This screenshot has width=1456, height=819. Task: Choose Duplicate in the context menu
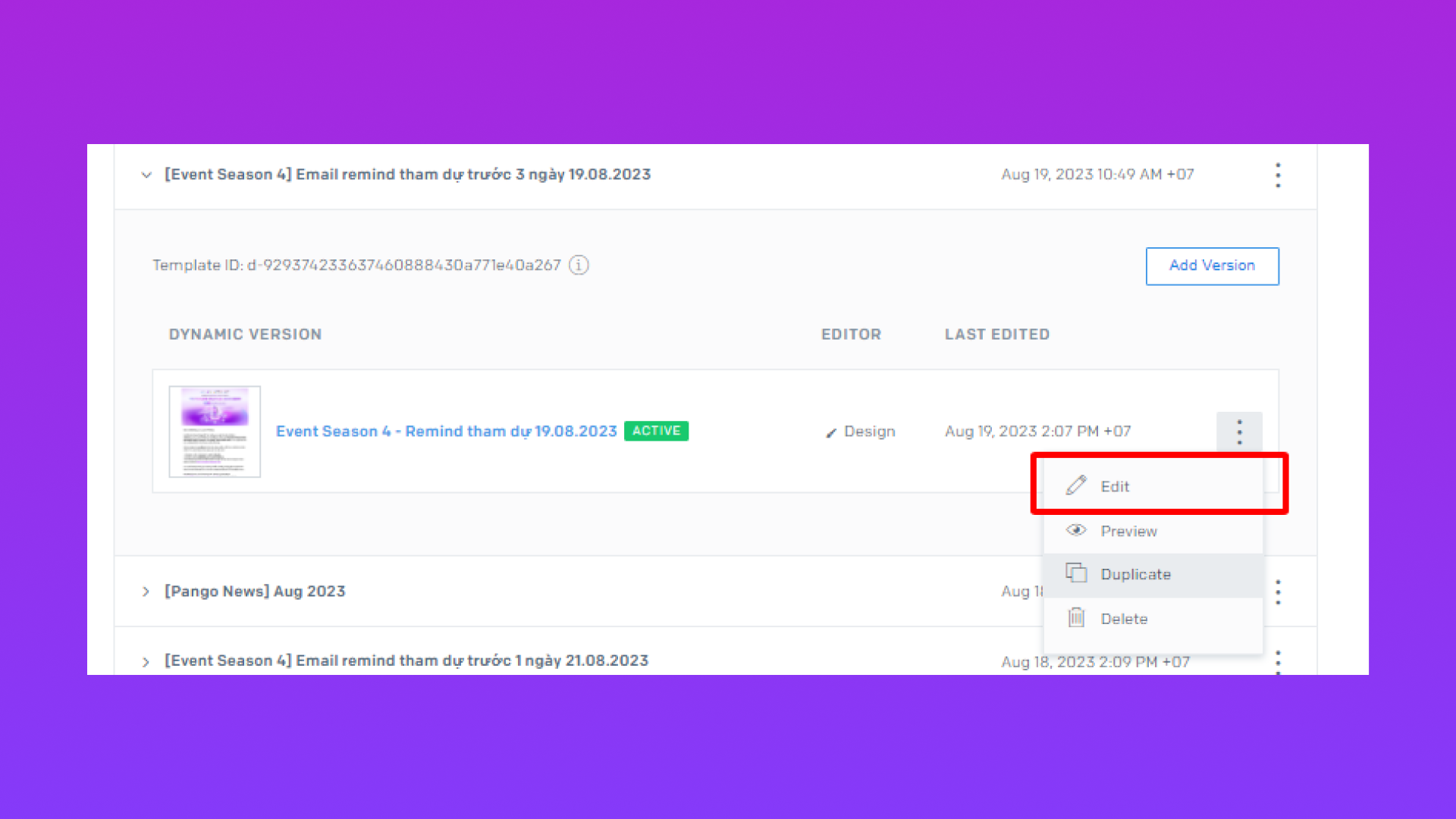point(1135,575)
